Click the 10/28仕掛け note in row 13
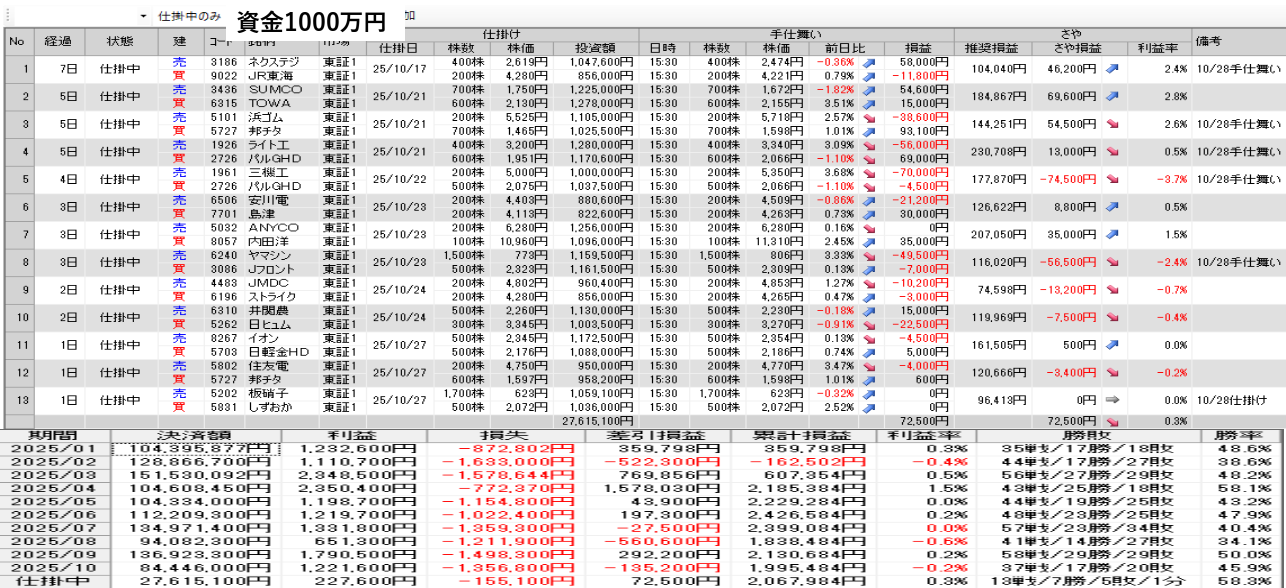The height and width of the screenshot is (588, 1286). click(1237, 400)
